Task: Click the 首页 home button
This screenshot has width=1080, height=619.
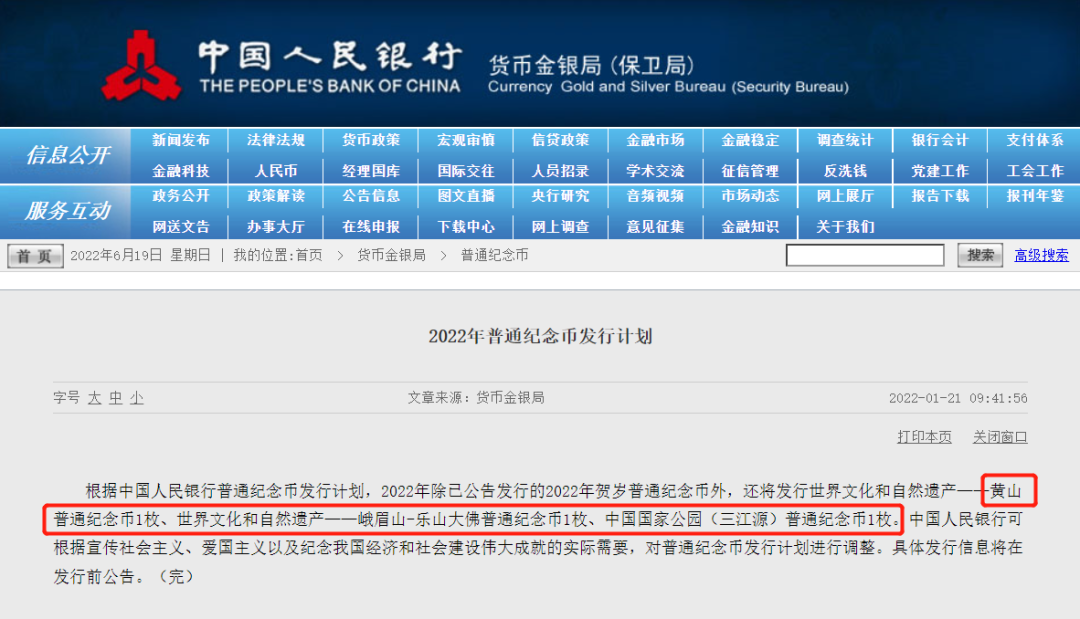Action: [x=35, y=256]
